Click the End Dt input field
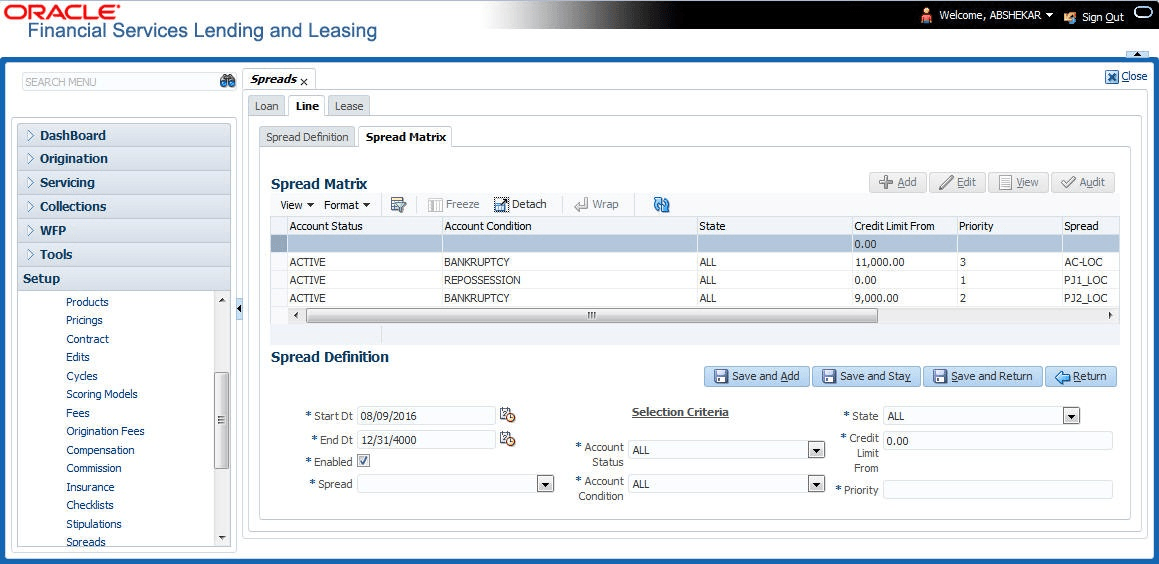The image size is (1159, 564). point(426,439)
